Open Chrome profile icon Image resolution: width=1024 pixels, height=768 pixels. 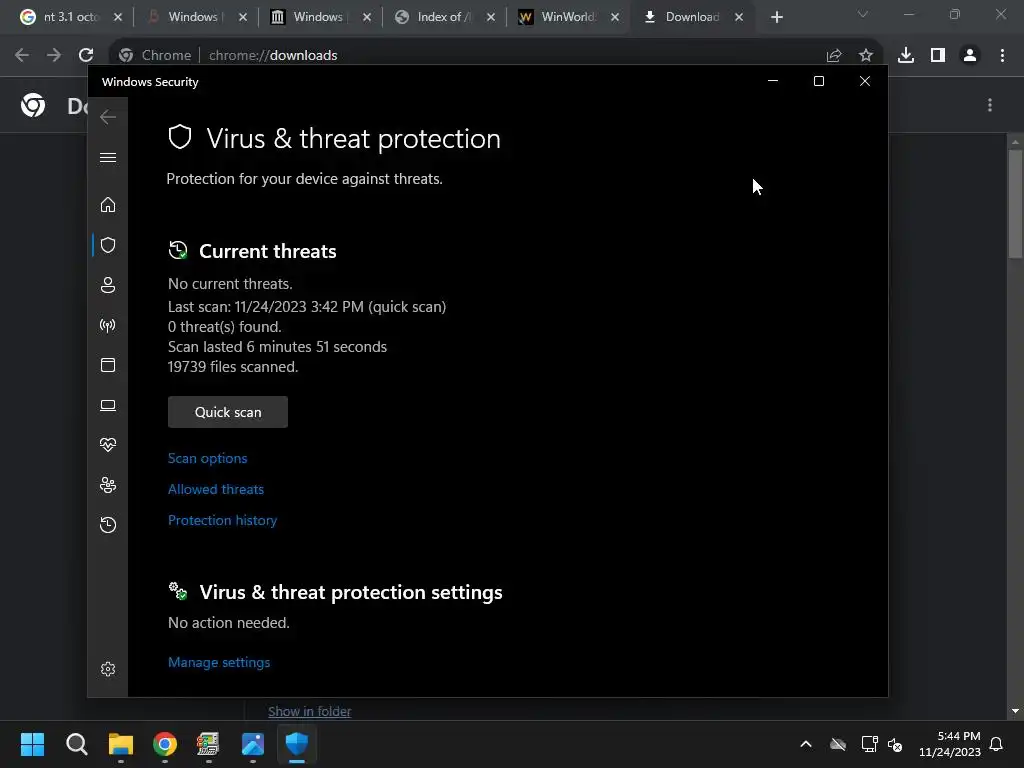coord(970,55)
